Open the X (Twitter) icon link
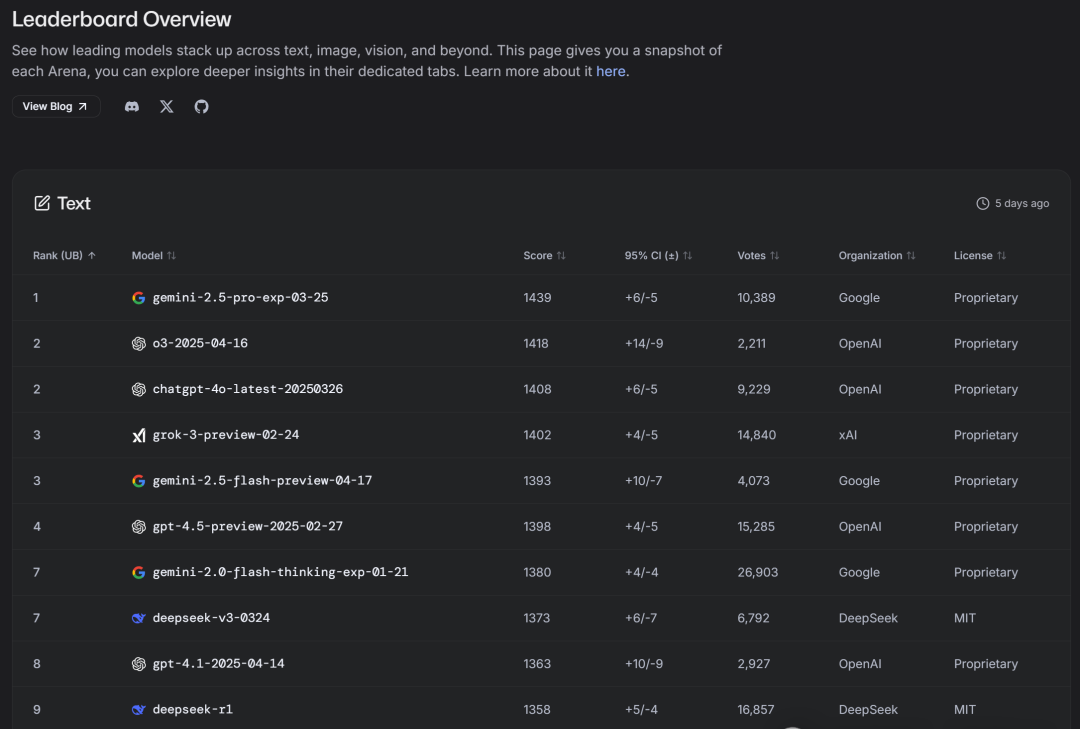The image size is (1080, 729). [167, 106]
